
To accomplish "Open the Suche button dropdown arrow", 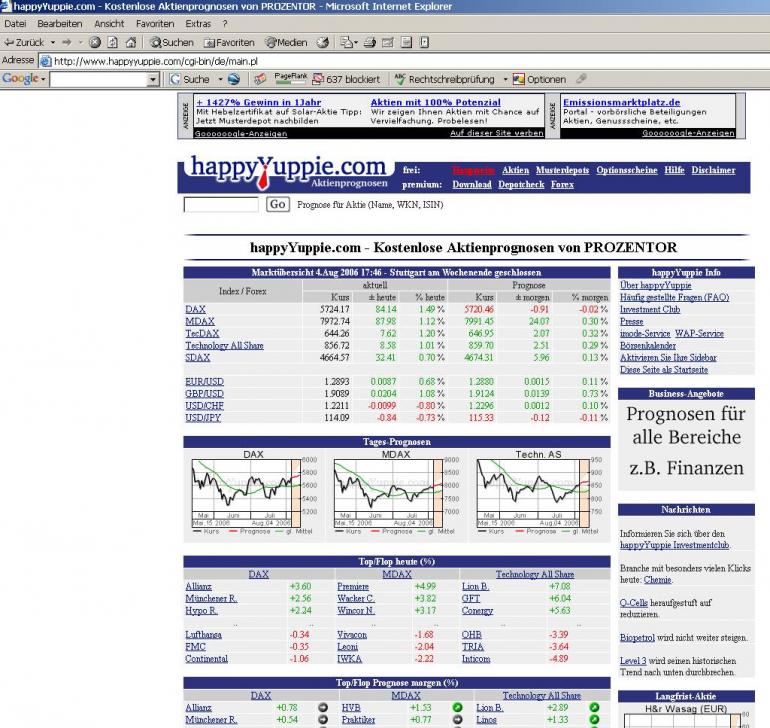I will coord(220,79).
